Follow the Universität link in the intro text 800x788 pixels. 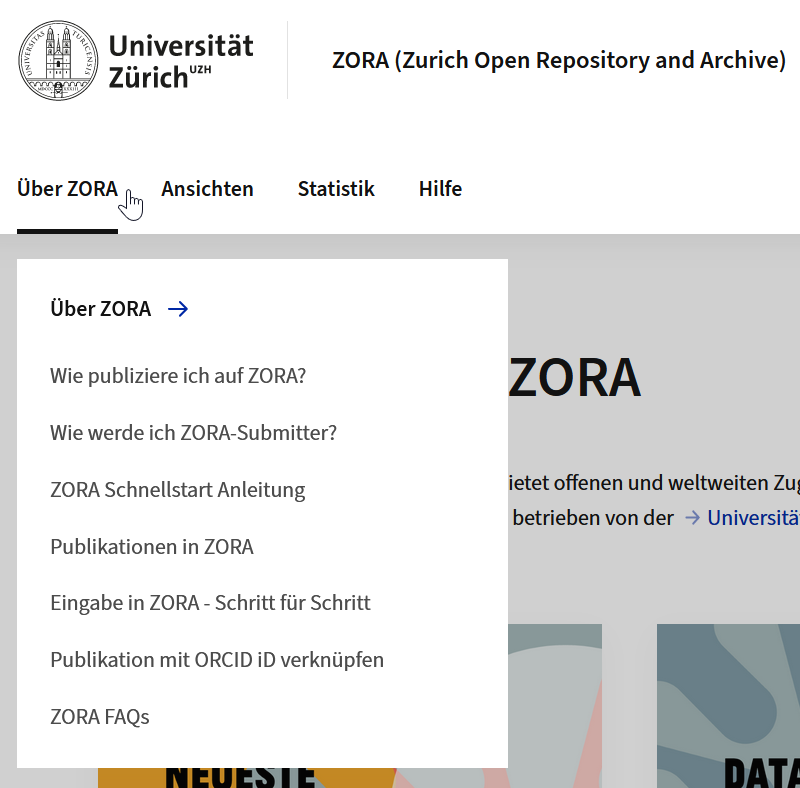[753, 518]
